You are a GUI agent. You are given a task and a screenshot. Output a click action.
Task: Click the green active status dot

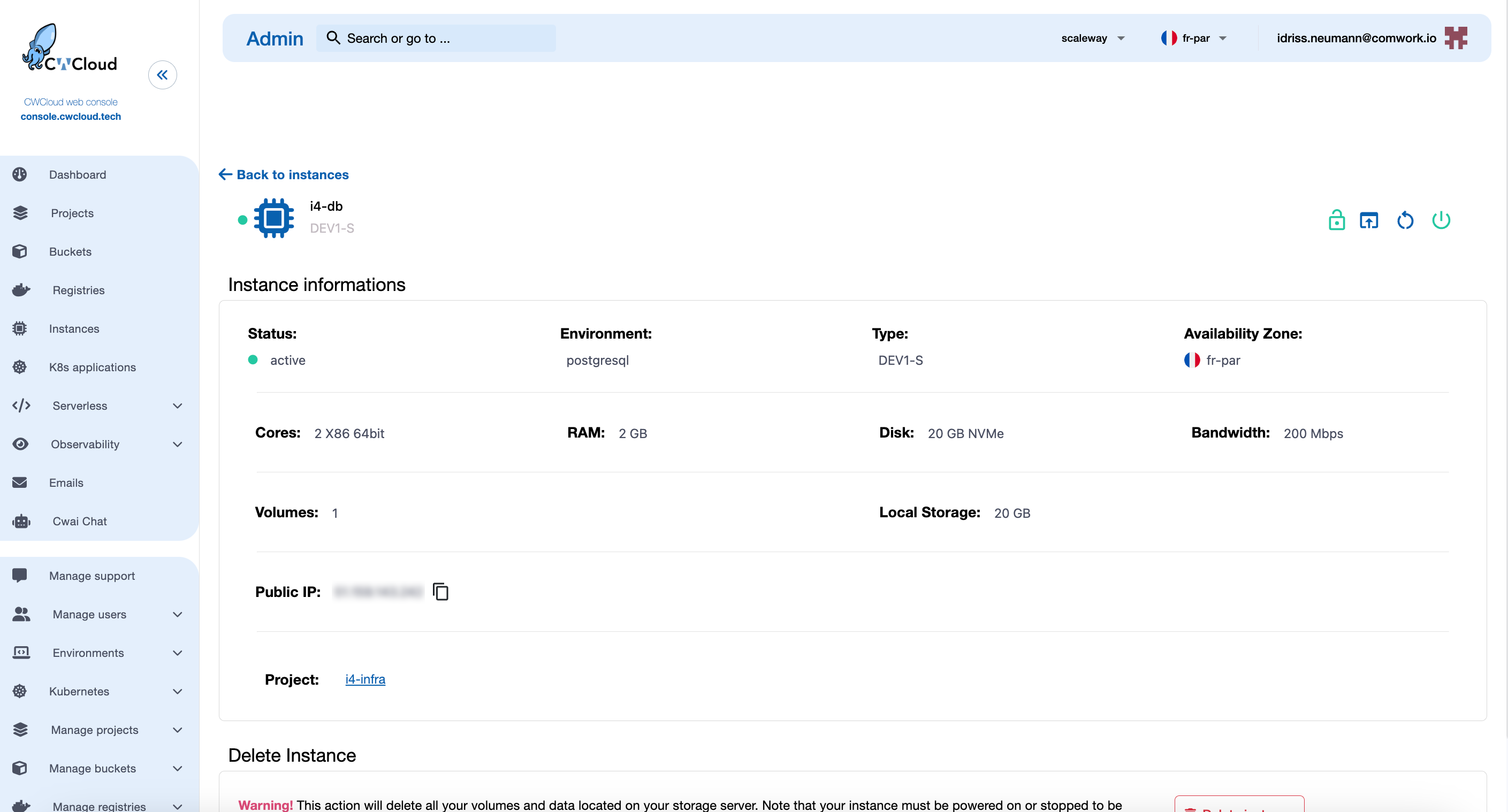tap(253, 360)
